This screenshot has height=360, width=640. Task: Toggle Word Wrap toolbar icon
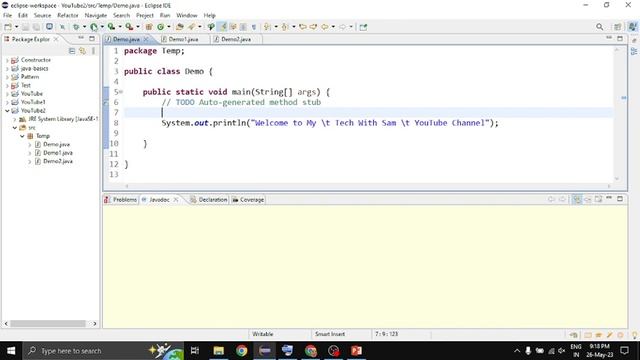click(233, 27)
